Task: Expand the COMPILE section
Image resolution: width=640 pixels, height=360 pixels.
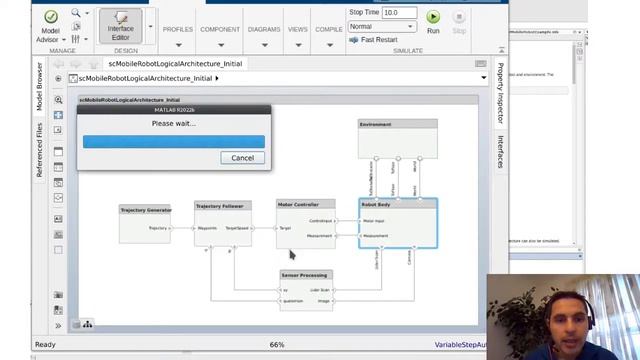Action: tap(329, 45)
